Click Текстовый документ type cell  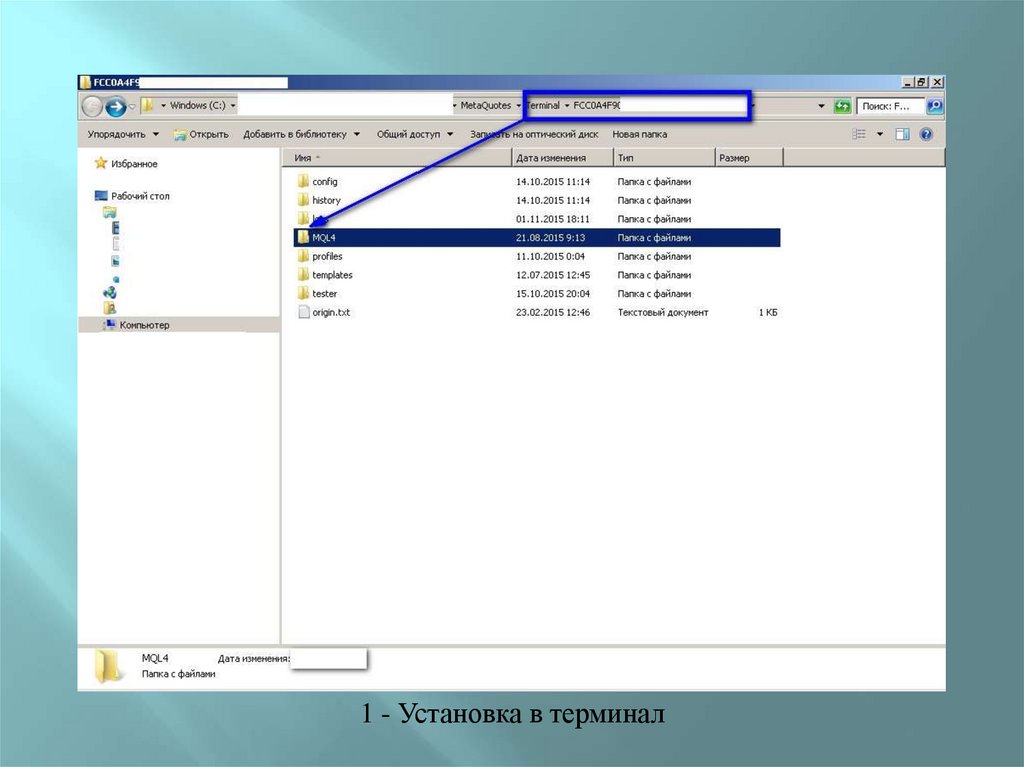point(663,312)
